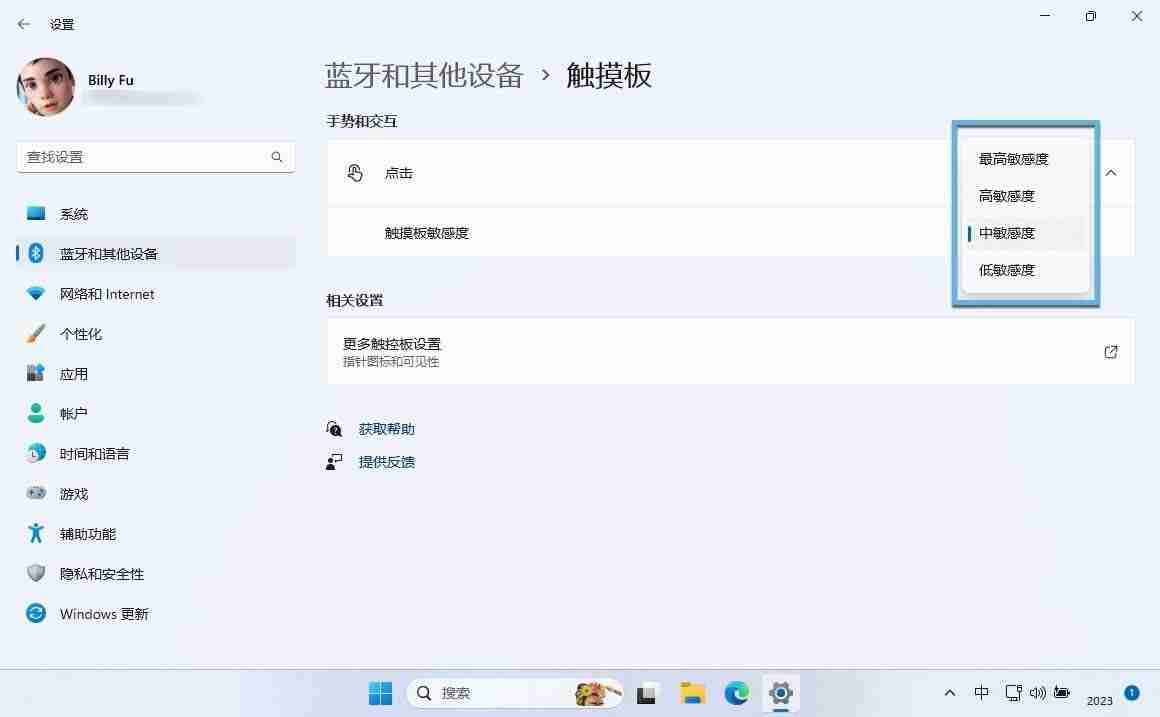Click the 获取帮助 help link
1160x717 pixels.
pyautogui.click(x=386, y=428)
